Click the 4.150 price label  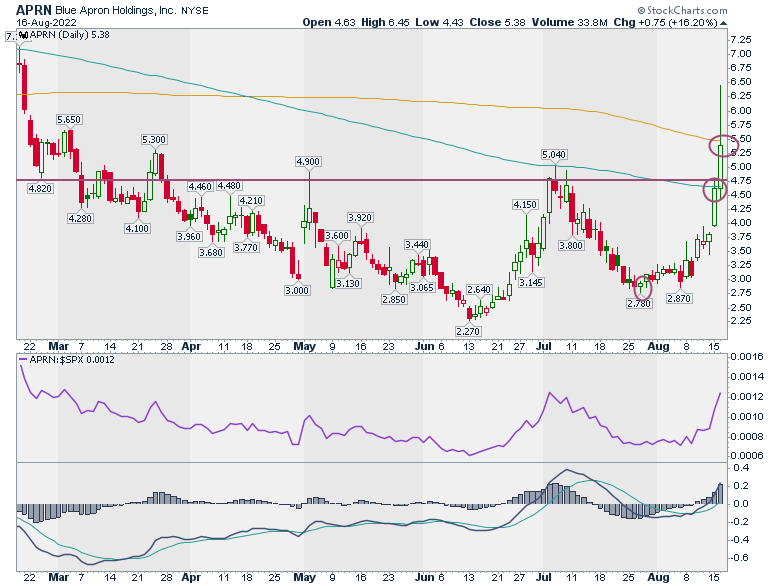[525, 205]
